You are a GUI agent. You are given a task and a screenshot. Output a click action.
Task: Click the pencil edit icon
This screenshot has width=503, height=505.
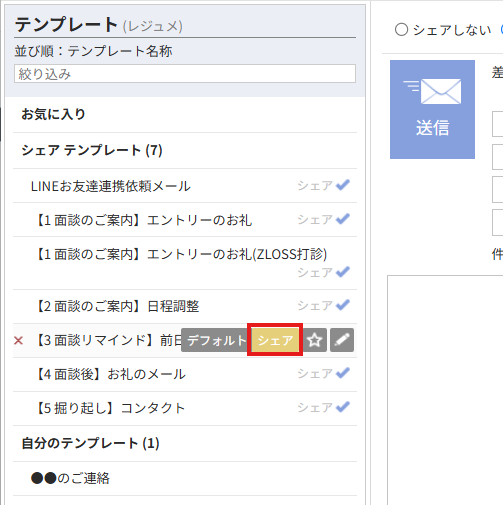click(342, 340)
